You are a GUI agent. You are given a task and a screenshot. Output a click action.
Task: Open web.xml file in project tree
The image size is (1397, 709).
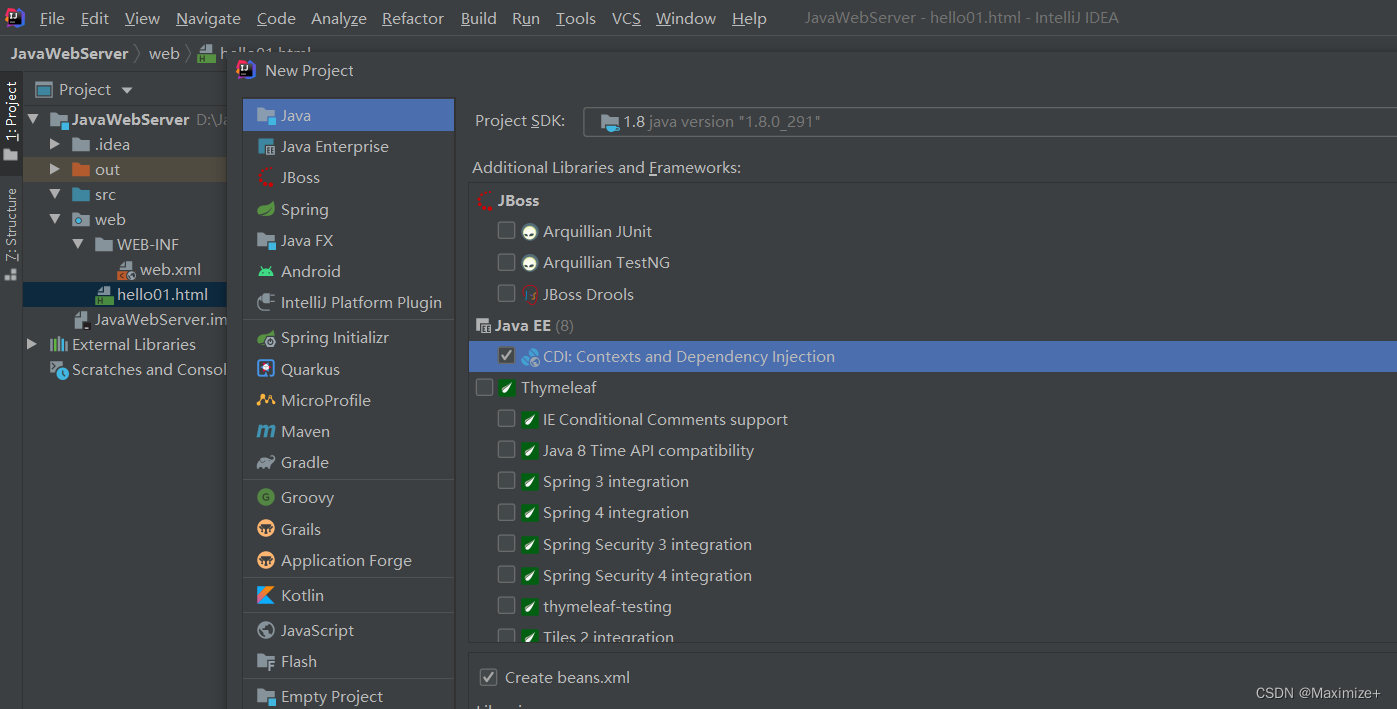point(170,269)
